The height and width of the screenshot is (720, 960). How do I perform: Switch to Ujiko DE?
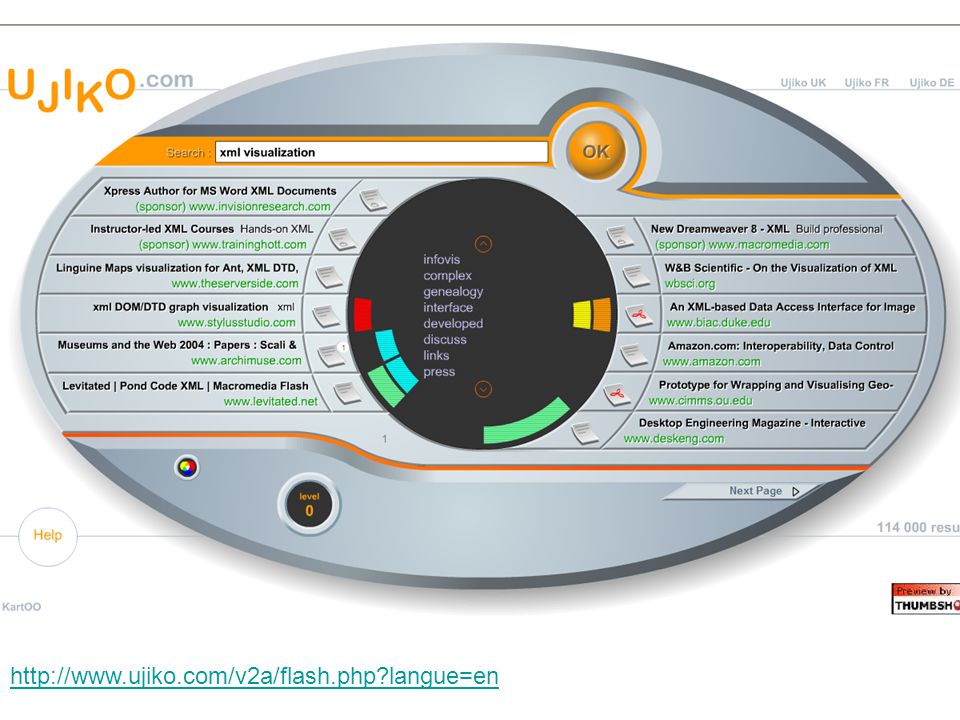[931, 83]
